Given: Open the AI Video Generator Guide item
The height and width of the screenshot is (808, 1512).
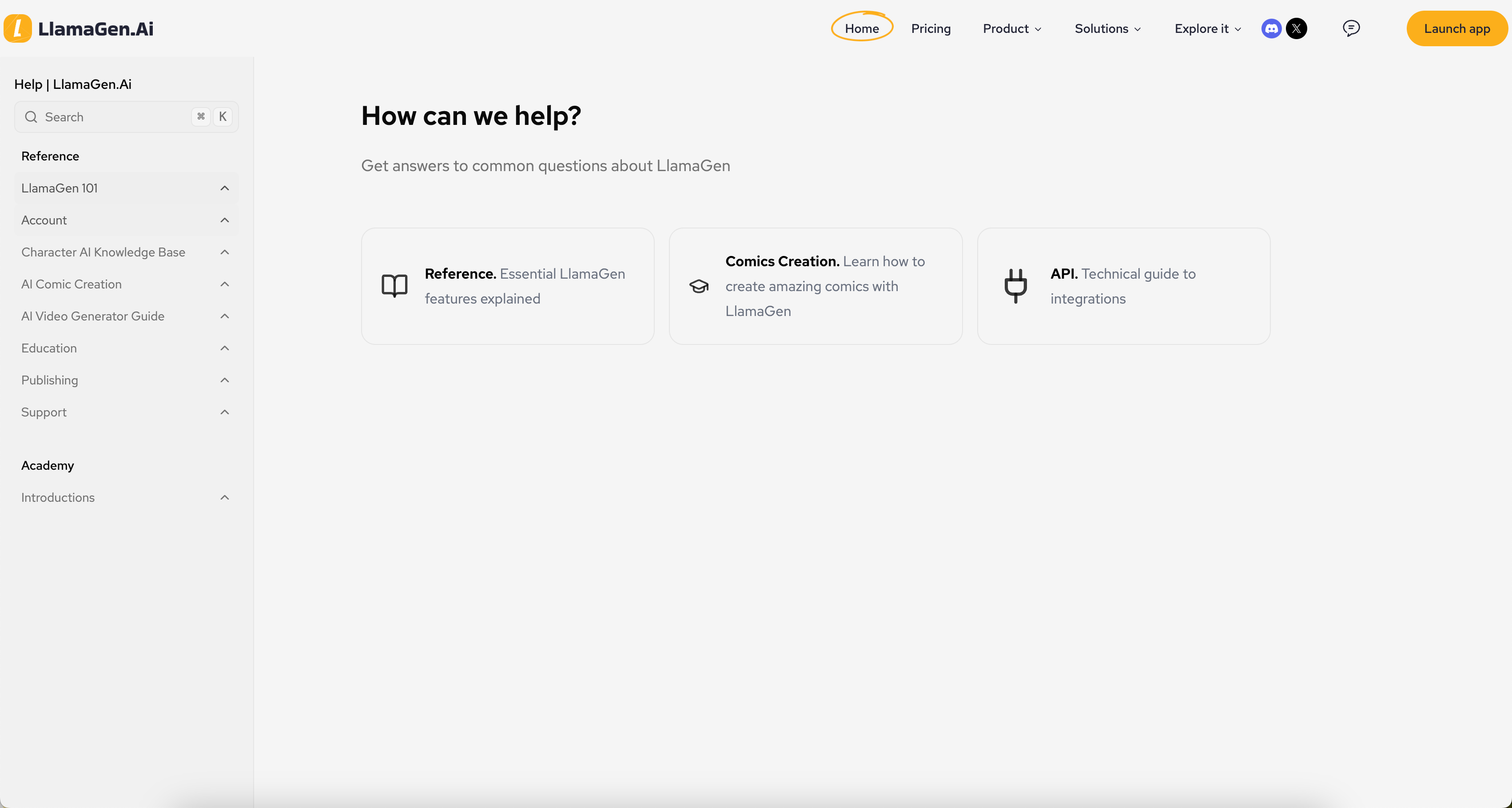Looking at the screenshot, I should coord(93,316).
